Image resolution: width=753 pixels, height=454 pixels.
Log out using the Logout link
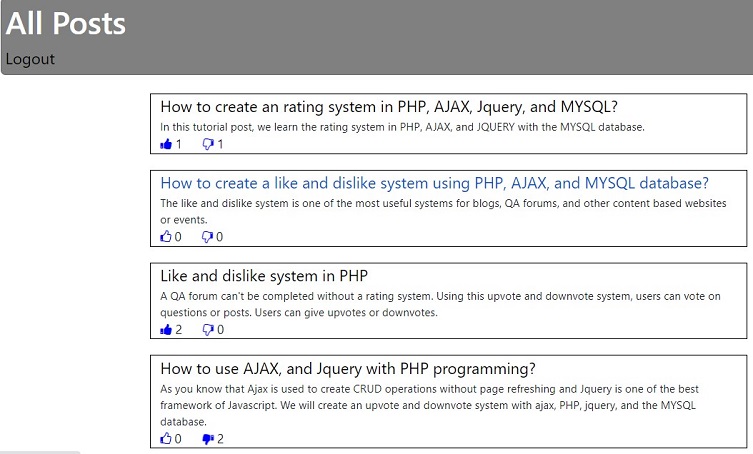pyautogui.click(x=30, y=59)
